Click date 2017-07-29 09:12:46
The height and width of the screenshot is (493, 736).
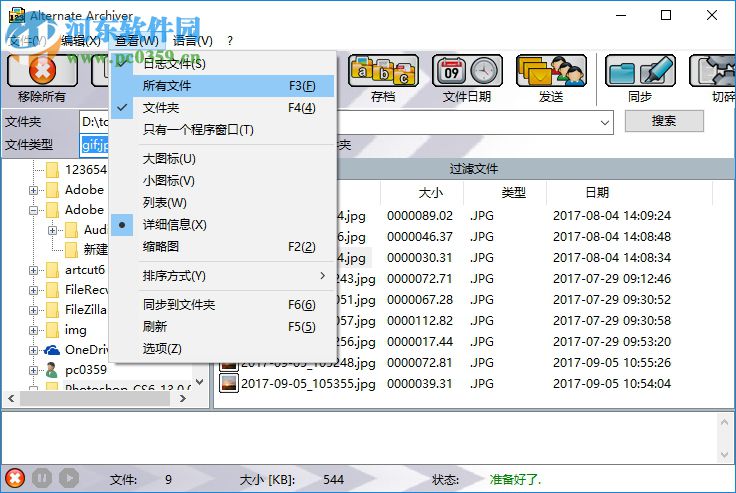[x=612, y=279]
